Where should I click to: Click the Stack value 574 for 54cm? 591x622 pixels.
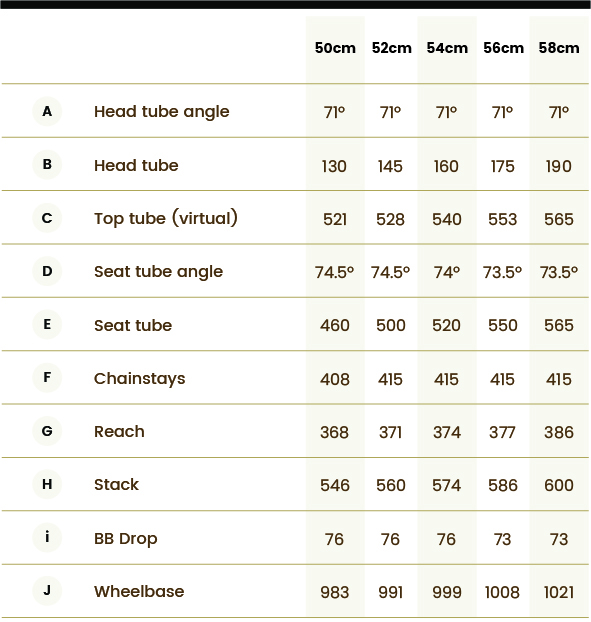pos(447,486)
